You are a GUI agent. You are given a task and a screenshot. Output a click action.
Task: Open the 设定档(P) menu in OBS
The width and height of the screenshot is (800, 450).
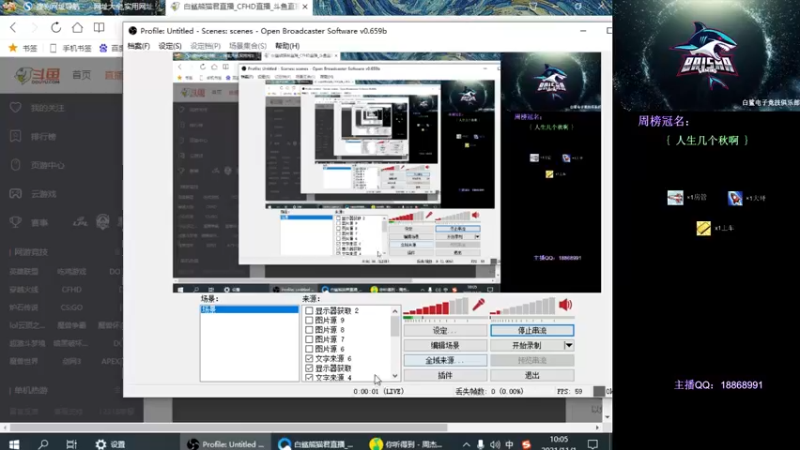[x=206, y=46]
